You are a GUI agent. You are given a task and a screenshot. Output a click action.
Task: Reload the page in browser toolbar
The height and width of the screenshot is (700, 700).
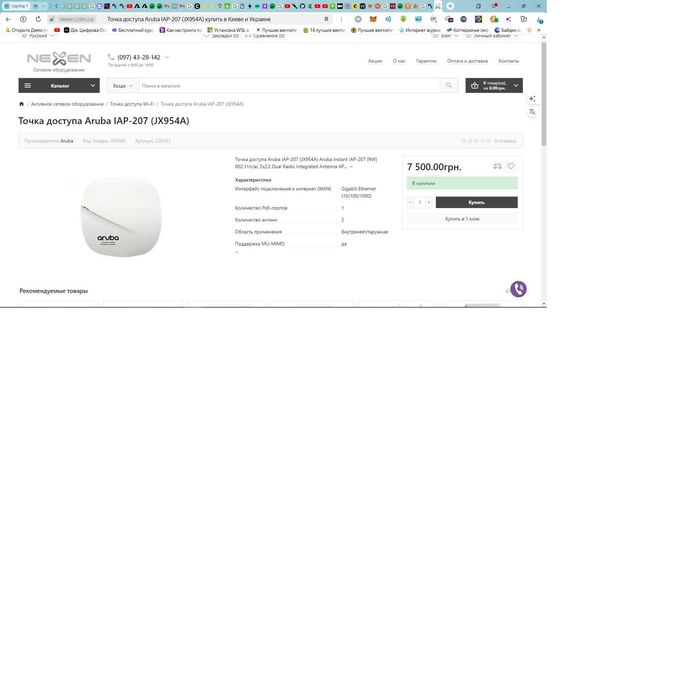[38, 19]
